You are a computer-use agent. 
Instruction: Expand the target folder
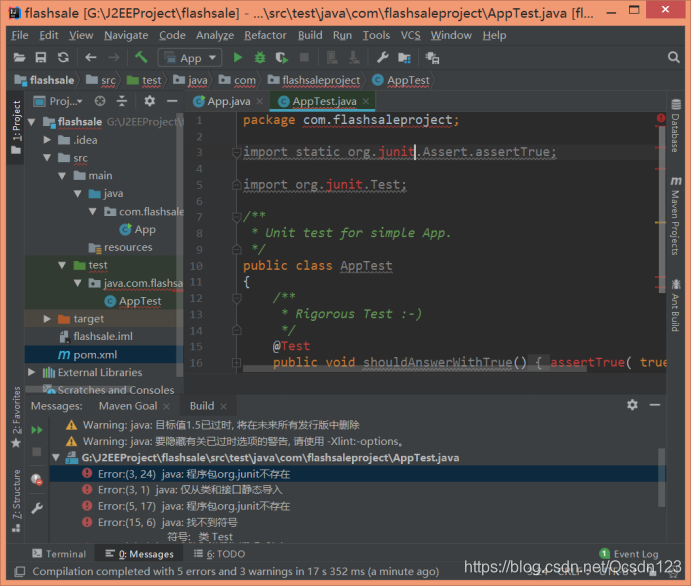(47, 319)
